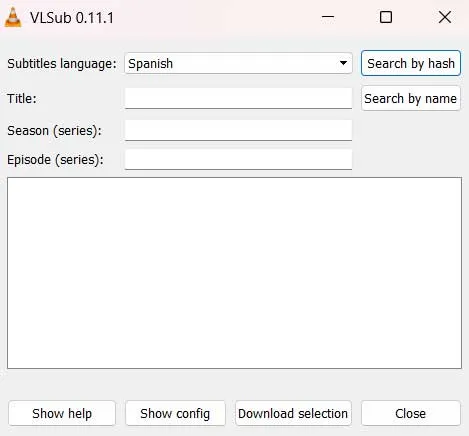
Task: Open the Subtitles language combo box showing Spanish
Action: click(238, 63)
